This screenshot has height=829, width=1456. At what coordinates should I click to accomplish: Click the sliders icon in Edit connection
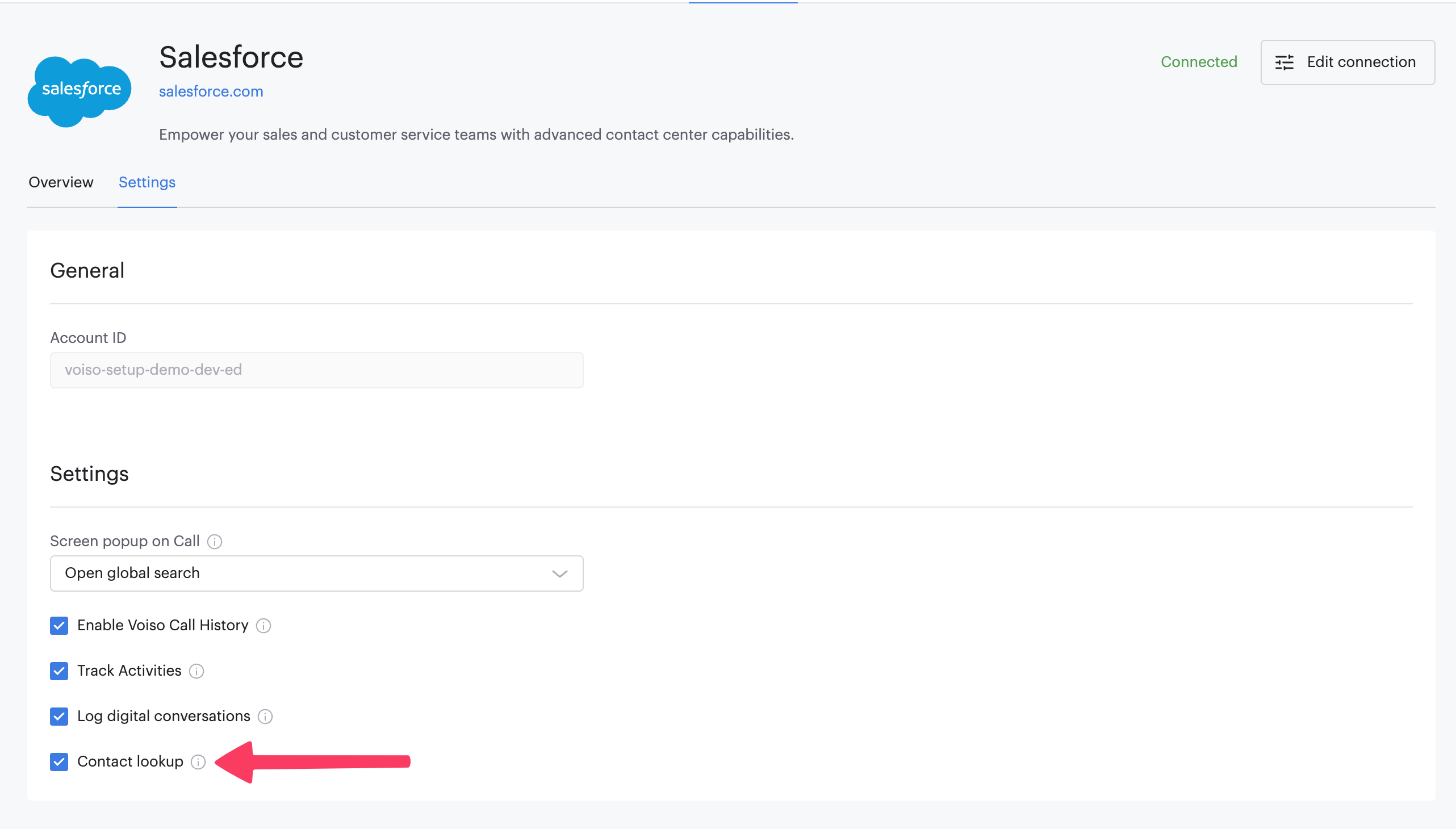pos(1285,62)
